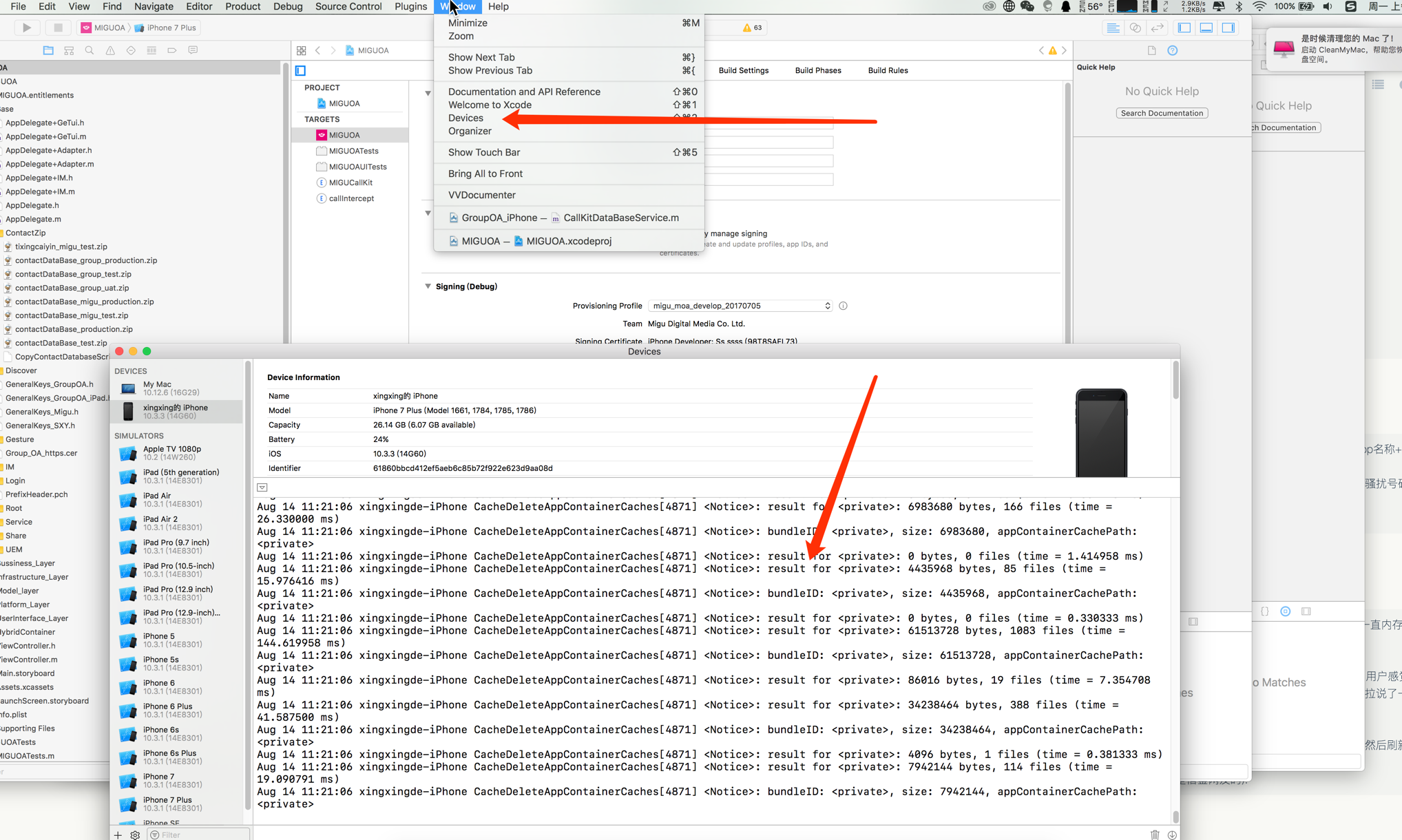This screenshot has height=840, width=1402.
Task: Collapse the Signing (Debug) section
Action: [428, 286]
